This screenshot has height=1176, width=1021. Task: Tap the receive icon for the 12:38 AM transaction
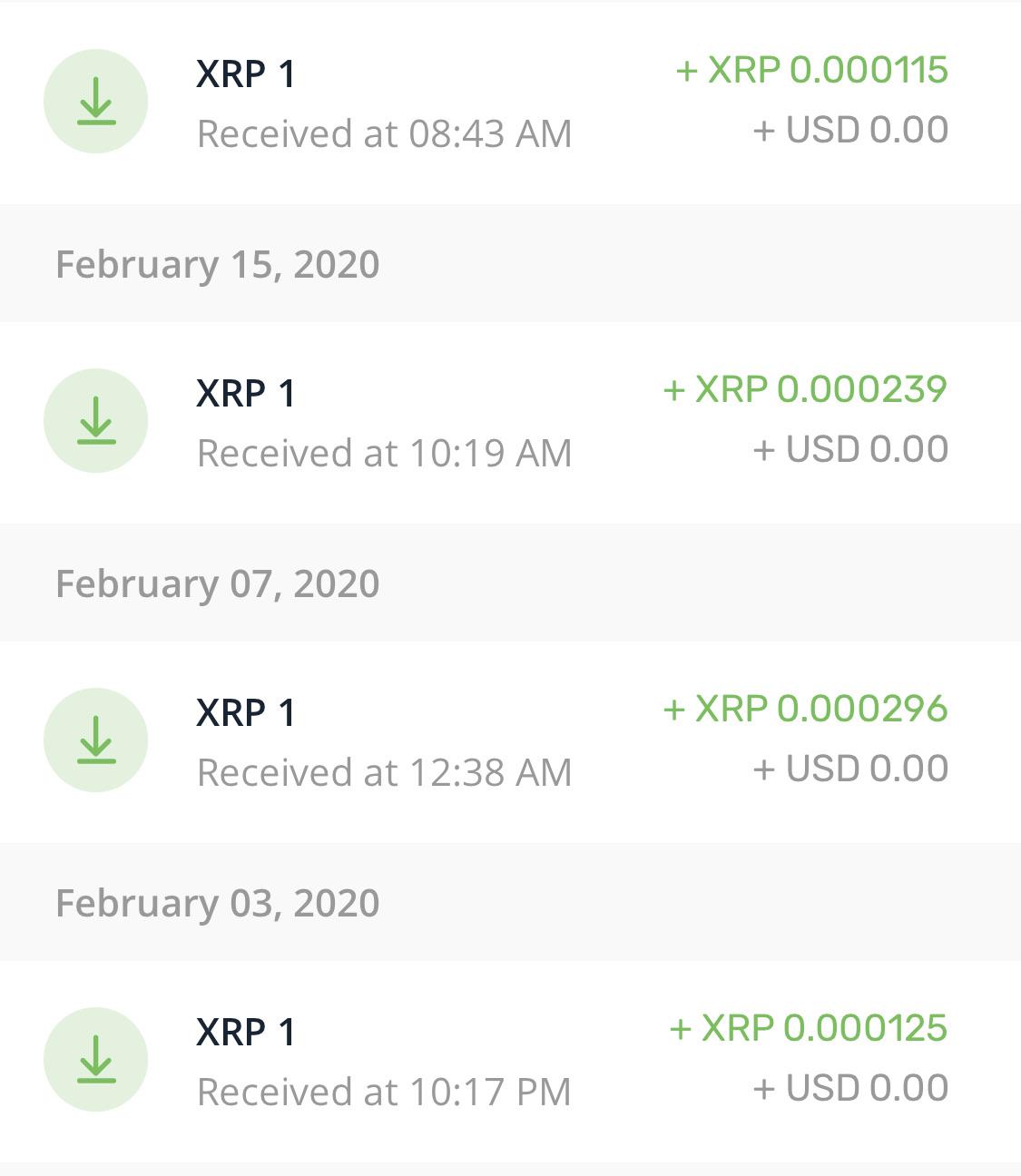point(95,740)
